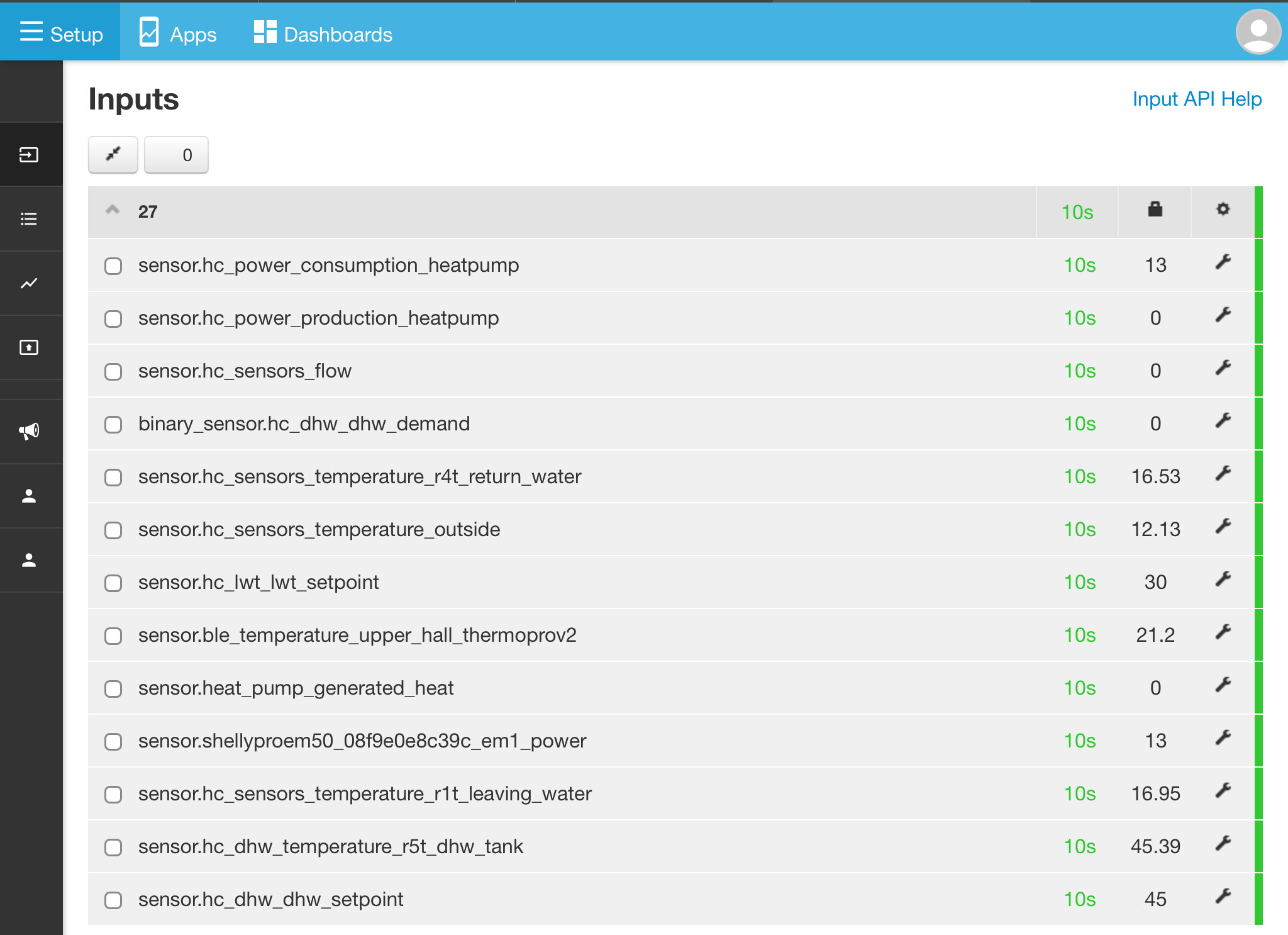Image resolution: width=1288 pixels, height=935 pixels.
Task: Open the Apps menu
Action: [178, 33]
